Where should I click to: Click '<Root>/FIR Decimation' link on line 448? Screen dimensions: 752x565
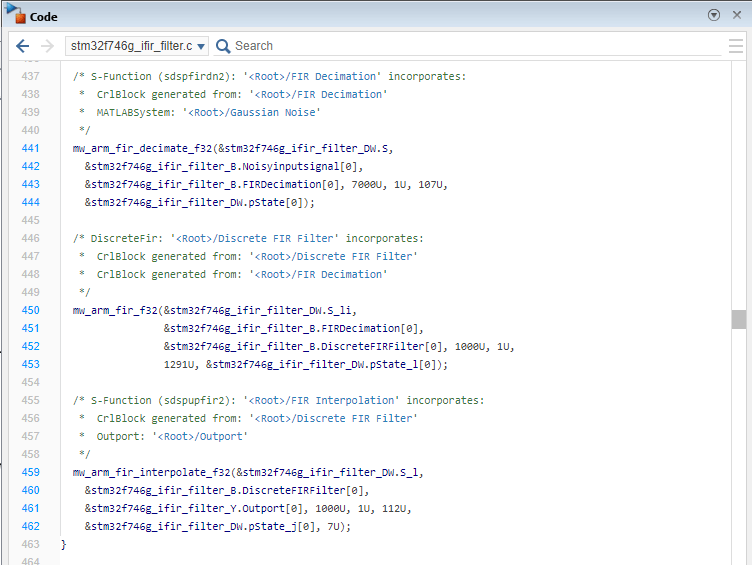click(318, 274)
